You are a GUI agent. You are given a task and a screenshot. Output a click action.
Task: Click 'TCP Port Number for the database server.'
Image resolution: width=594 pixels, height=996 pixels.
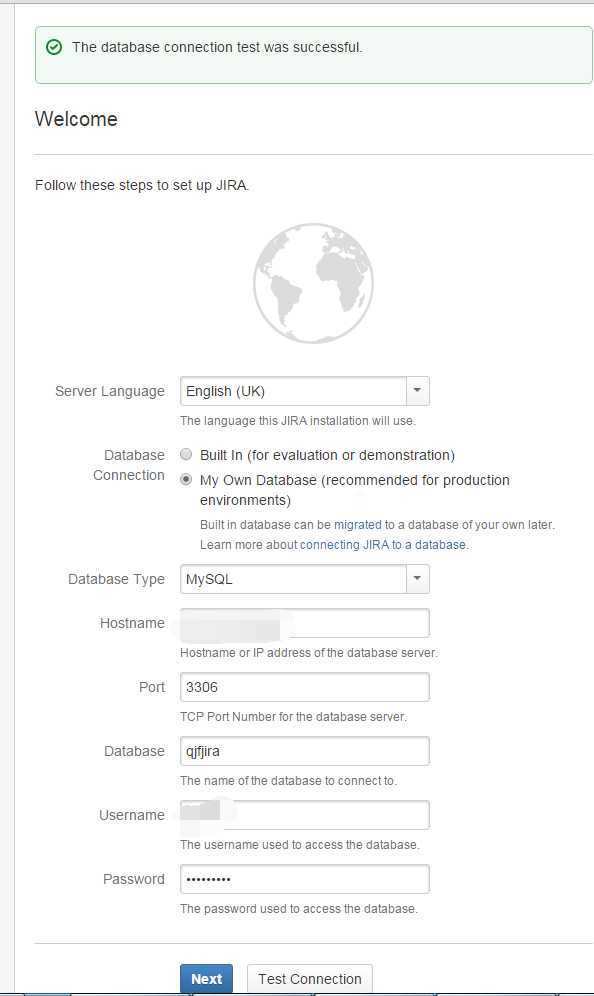pyautogui.click(x=294, y=717)
